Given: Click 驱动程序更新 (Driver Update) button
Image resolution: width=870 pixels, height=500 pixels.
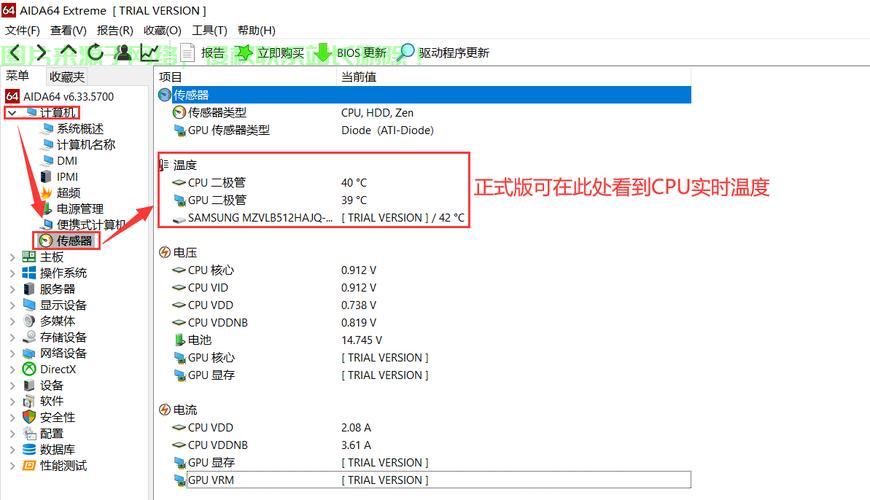Looking at the screenshot, I should point(445,53).
